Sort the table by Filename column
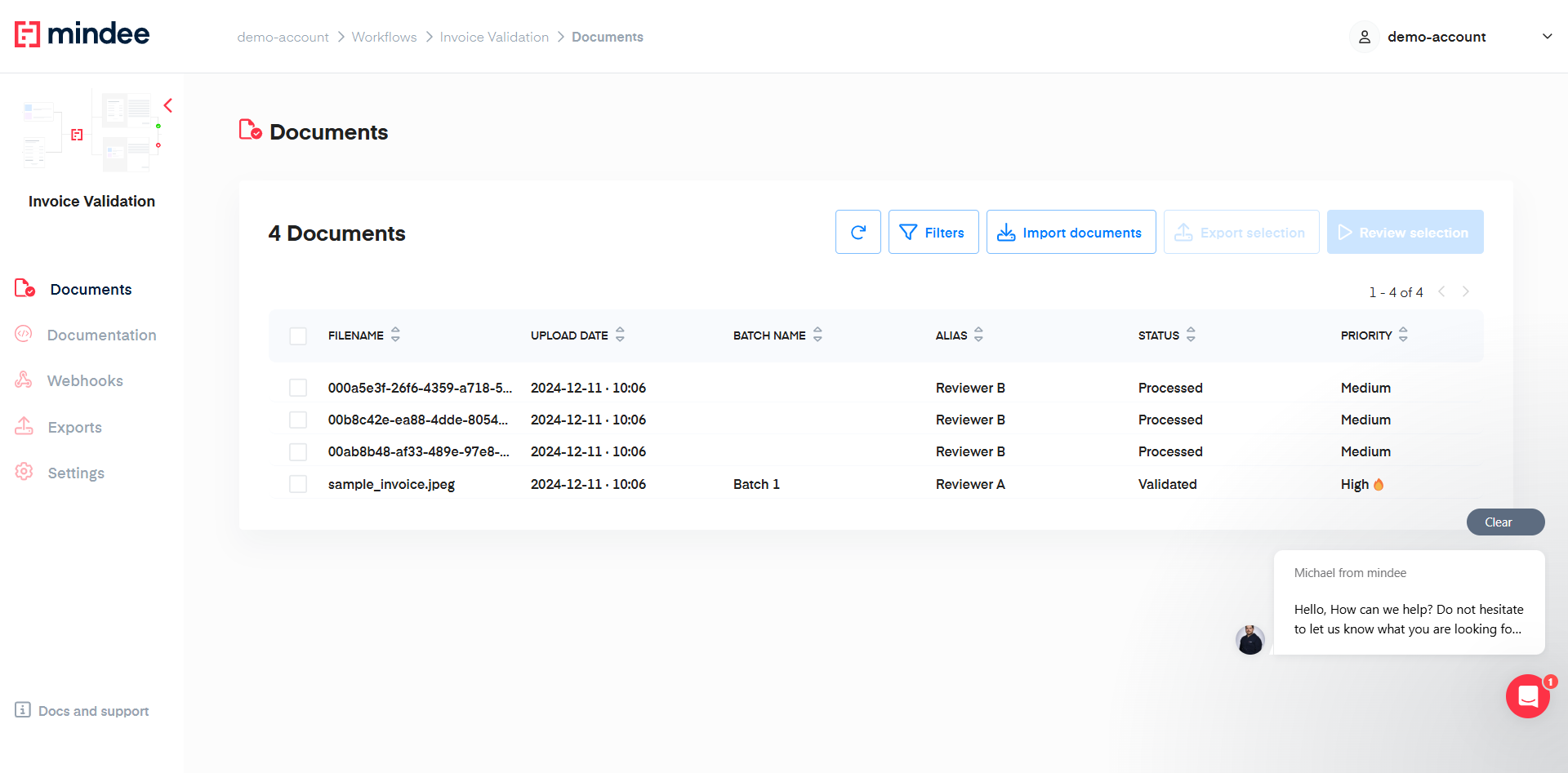 395,335
